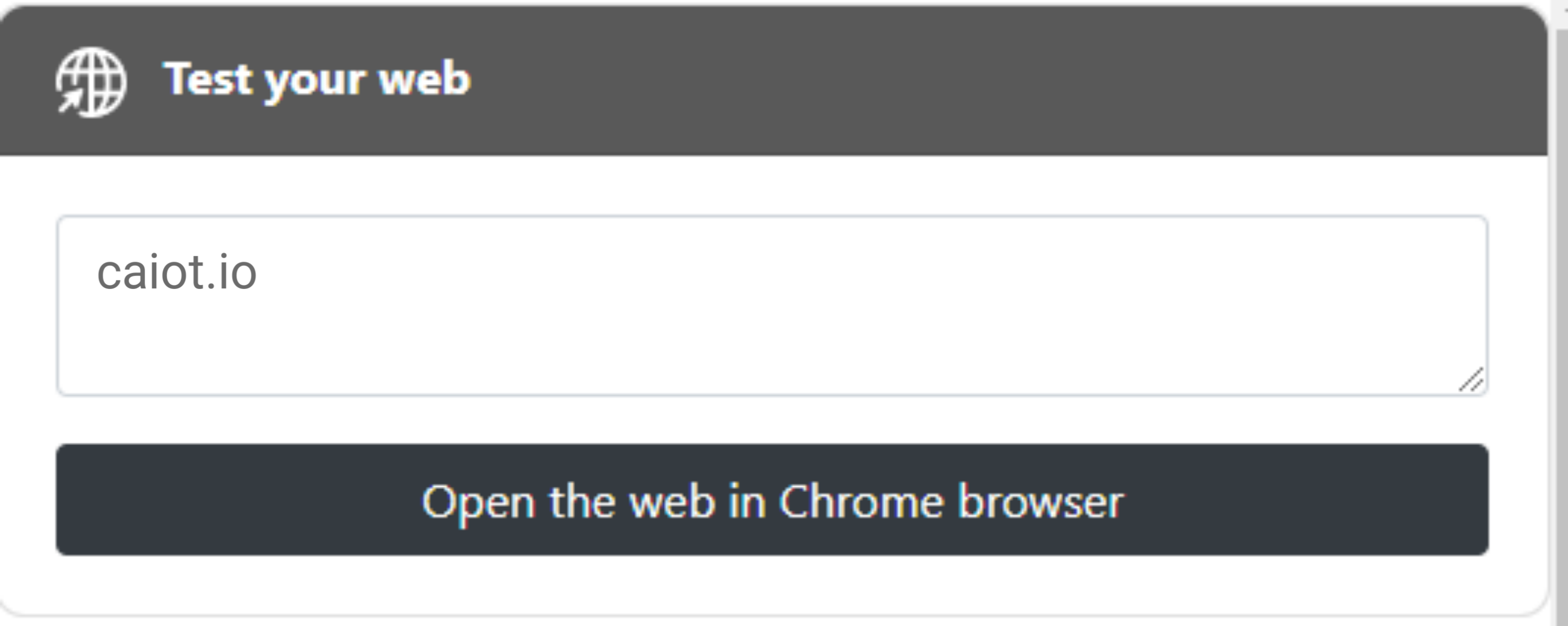This screenshot has height=626, width=1568.
Task: Click the vertical scrollbar at the right edge
Action: [1561, 323]
